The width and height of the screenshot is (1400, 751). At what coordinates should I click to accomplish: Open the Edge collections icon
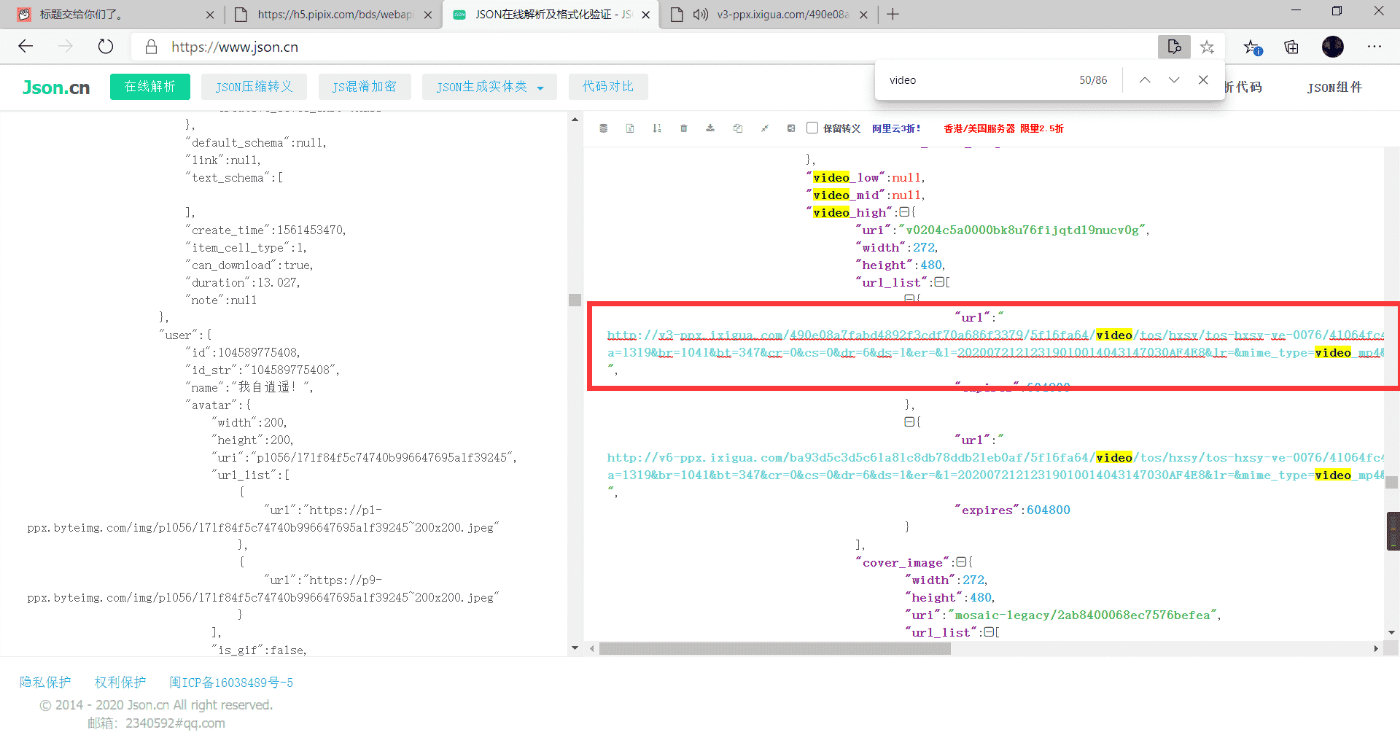(1292, 47)
